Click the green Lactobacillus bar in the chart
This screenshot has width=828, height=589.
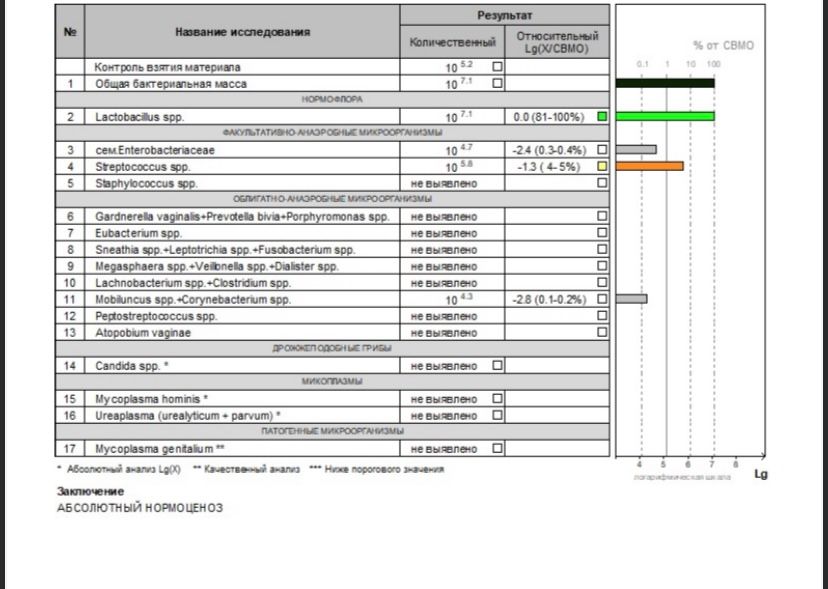pos(665,117)
